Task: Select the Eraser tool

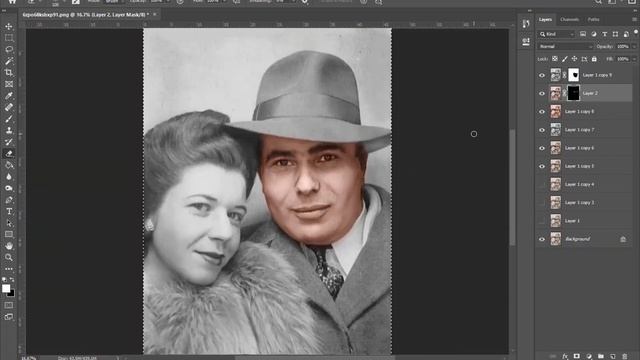Action: [x=9, y=153]
